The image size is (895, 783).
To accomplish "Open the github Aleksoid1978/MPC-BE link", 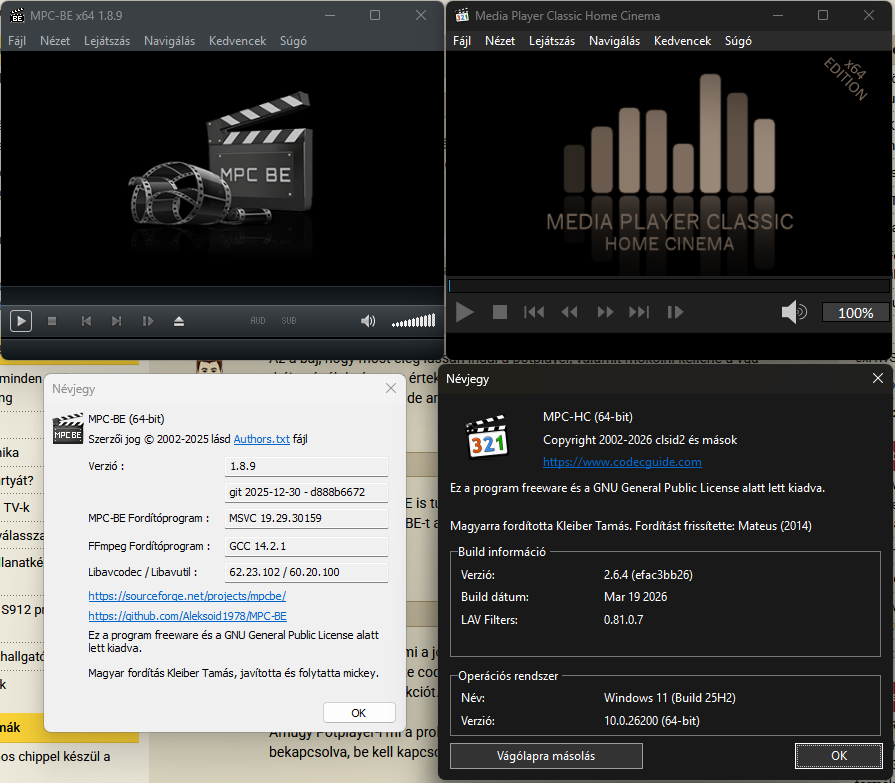I will point(187,616).
